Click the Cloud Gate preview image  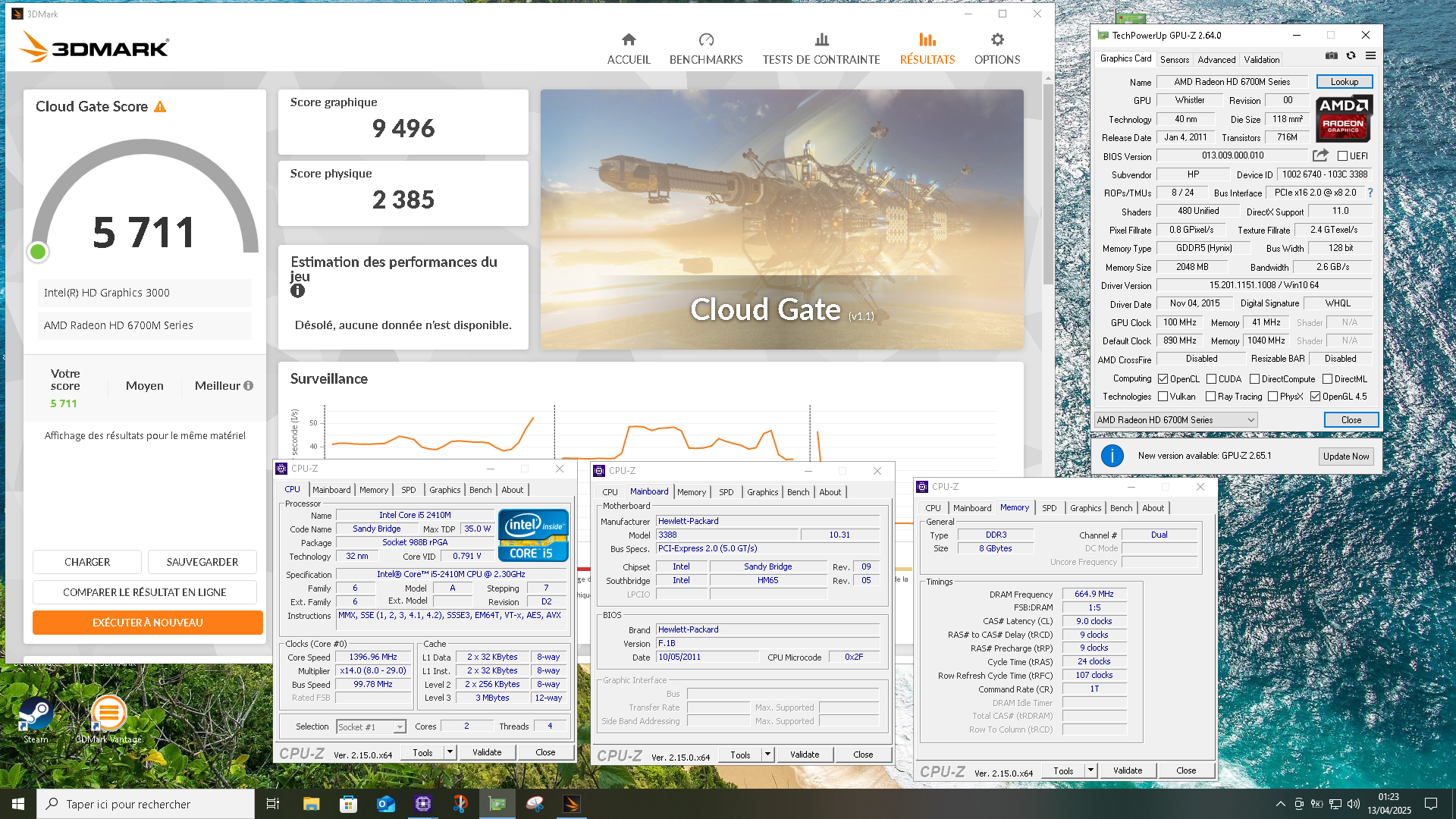pos(782,220)
